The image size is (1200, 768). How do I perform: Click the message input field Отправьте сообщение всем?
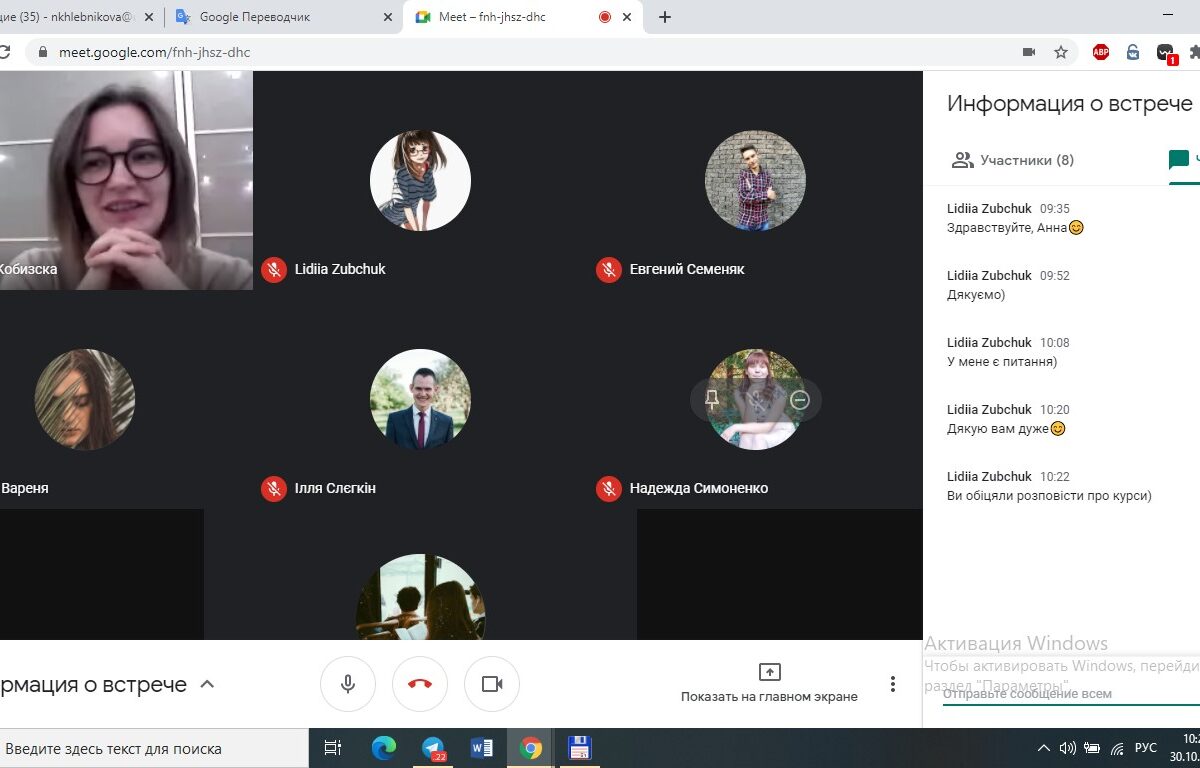point(1060,694)
